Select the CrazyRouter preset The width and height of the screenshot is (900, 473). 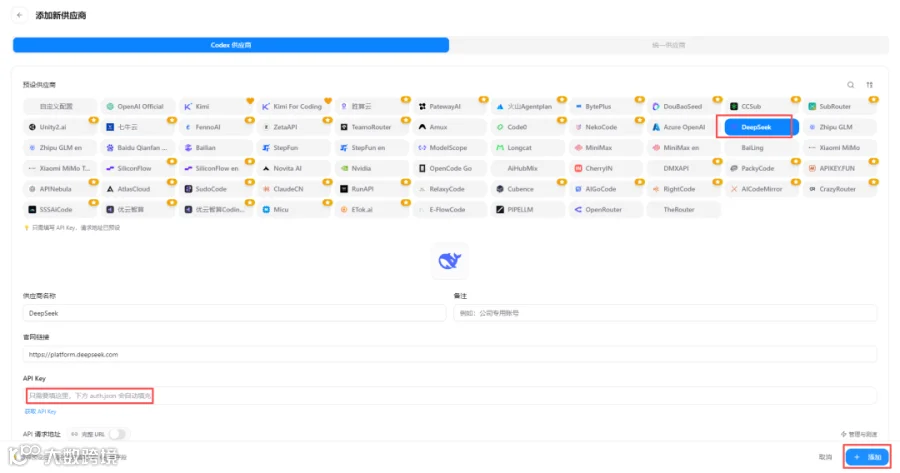click(840, 189)
